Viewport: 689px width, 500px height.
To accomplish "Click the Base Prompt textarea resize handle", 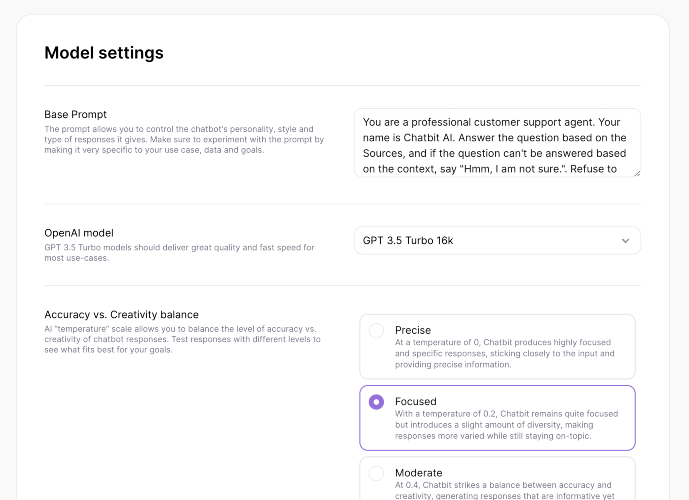I will [637, 174].
